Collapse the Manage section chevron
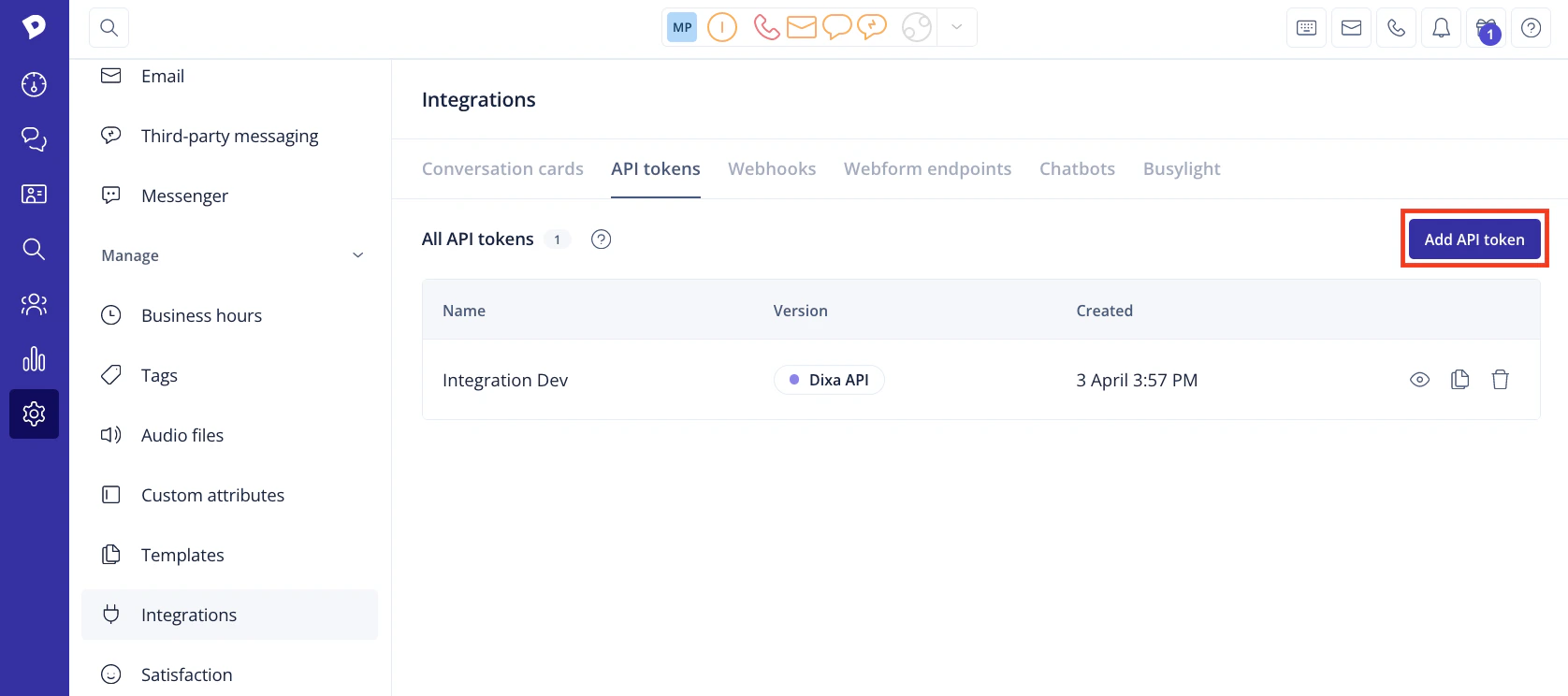The image size is (1568, 696). [x=357, y=255]
